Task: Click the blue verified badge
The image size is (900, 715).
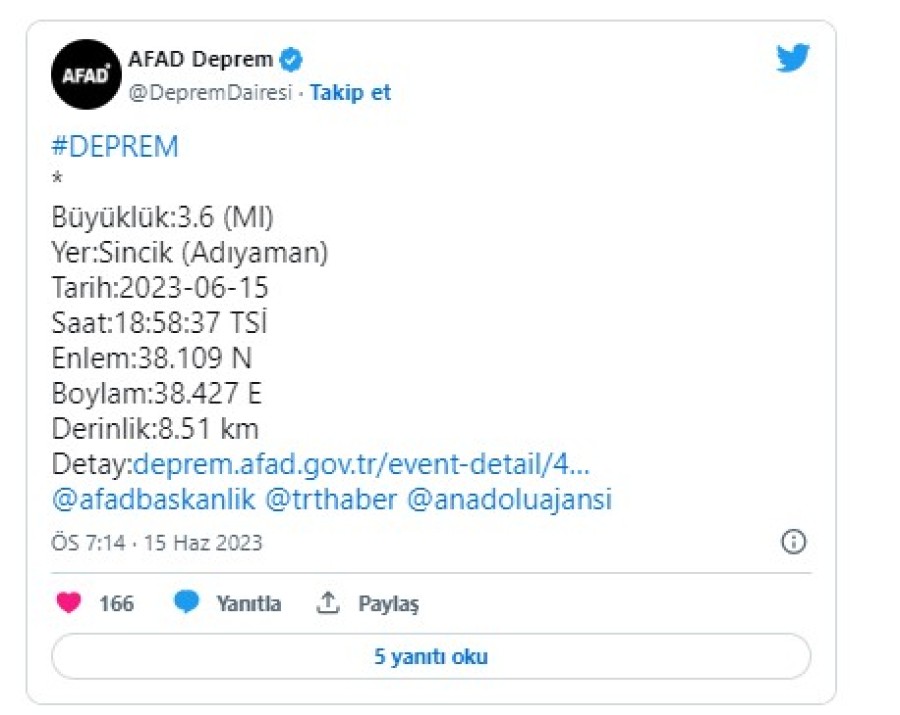Action: [x=291, y=60]
